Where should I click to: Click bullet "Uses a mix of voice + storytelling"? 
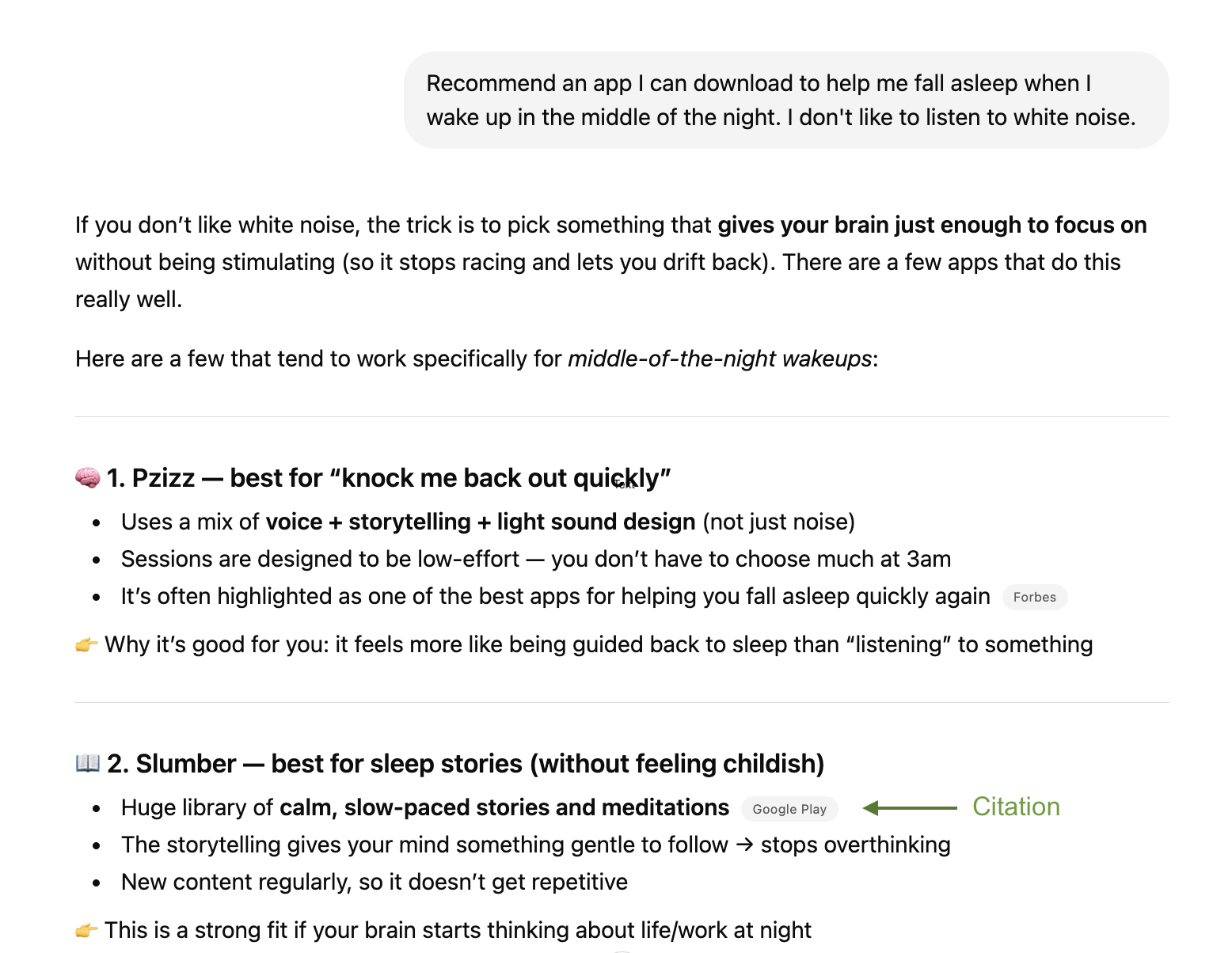(x=488, y=522)
